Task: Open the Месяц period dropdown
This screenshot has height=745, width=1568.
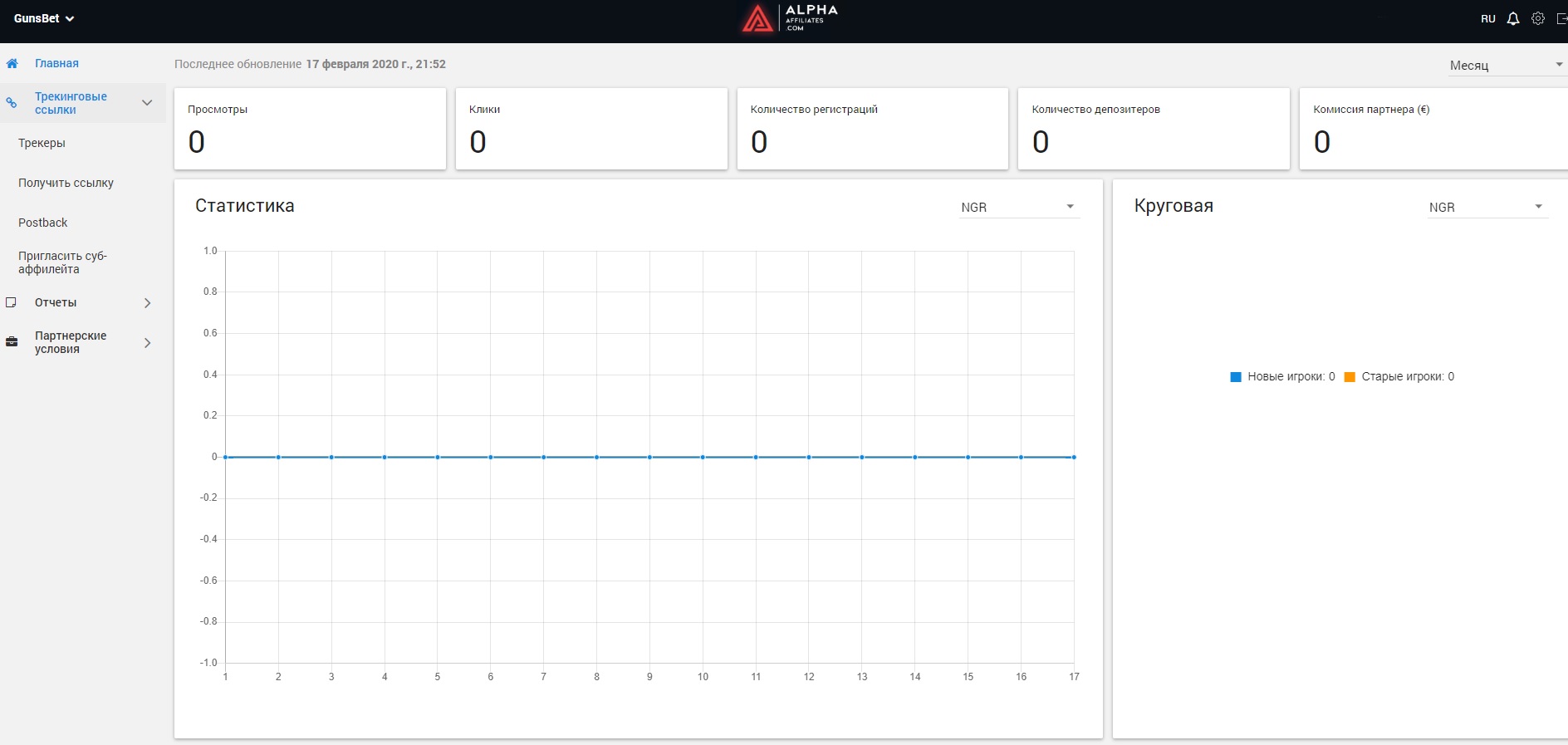Action: [1505, 65]
